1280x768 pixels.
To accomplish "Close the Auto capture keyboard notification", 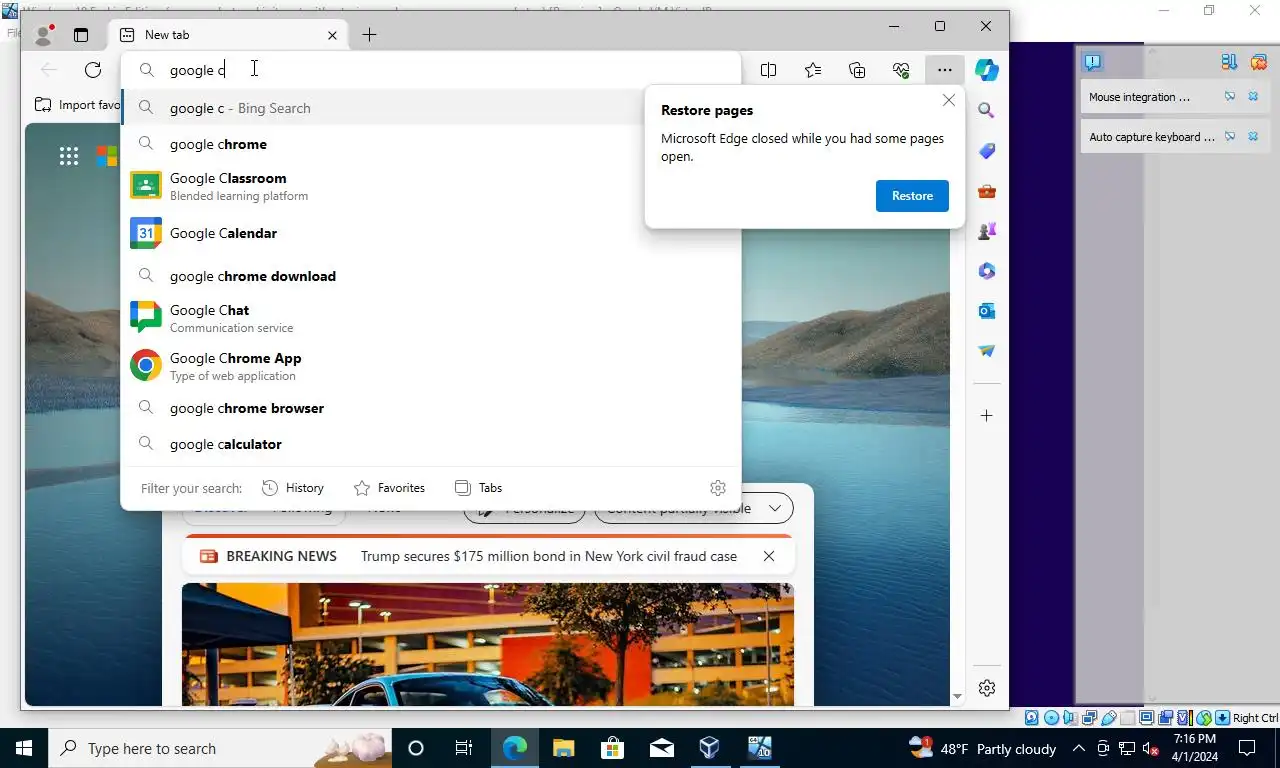I will tap(1253, 137).
